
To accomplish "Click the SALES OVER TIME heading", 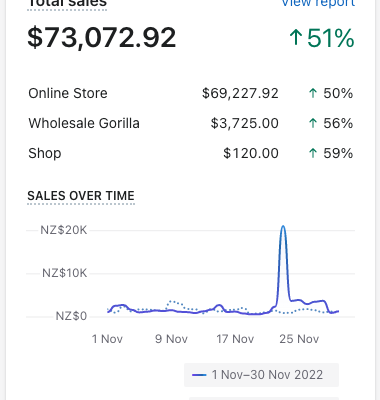I will click(81, 196).
